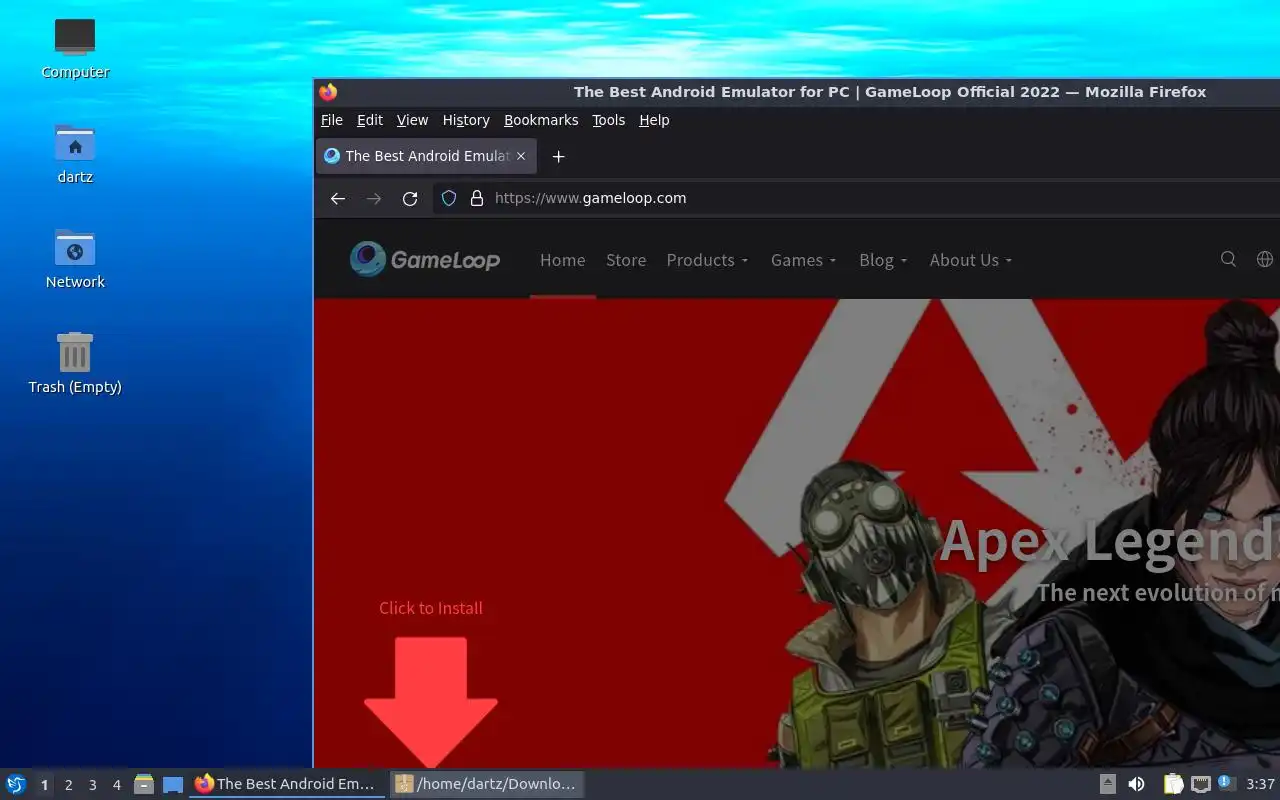1280x800 pixels.
Task: Switch to workspace 3
Action: [92, 785]
